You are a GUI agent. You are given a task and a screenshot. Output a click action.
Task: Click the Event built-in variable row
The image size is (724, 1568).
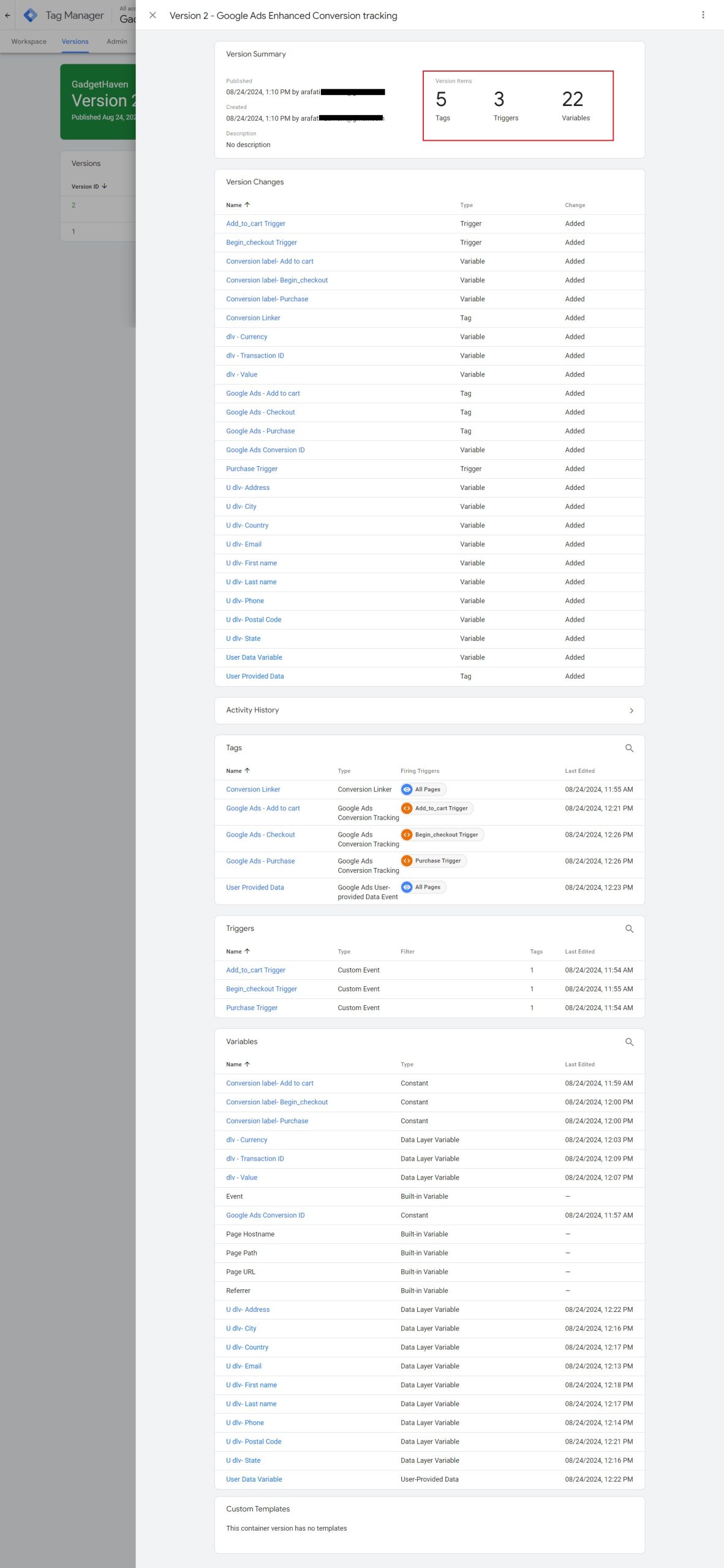[429, 1197]
